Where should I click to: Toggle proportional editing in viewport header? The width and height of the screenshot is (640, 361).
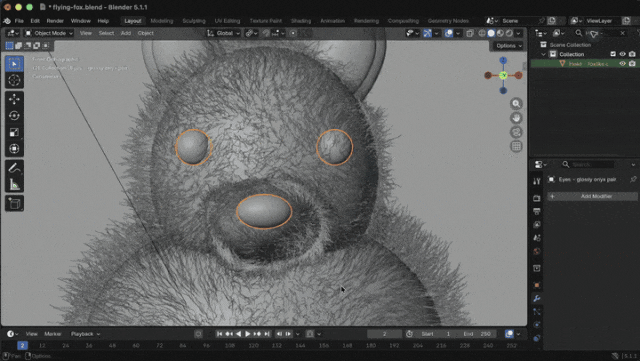(293, 33)
